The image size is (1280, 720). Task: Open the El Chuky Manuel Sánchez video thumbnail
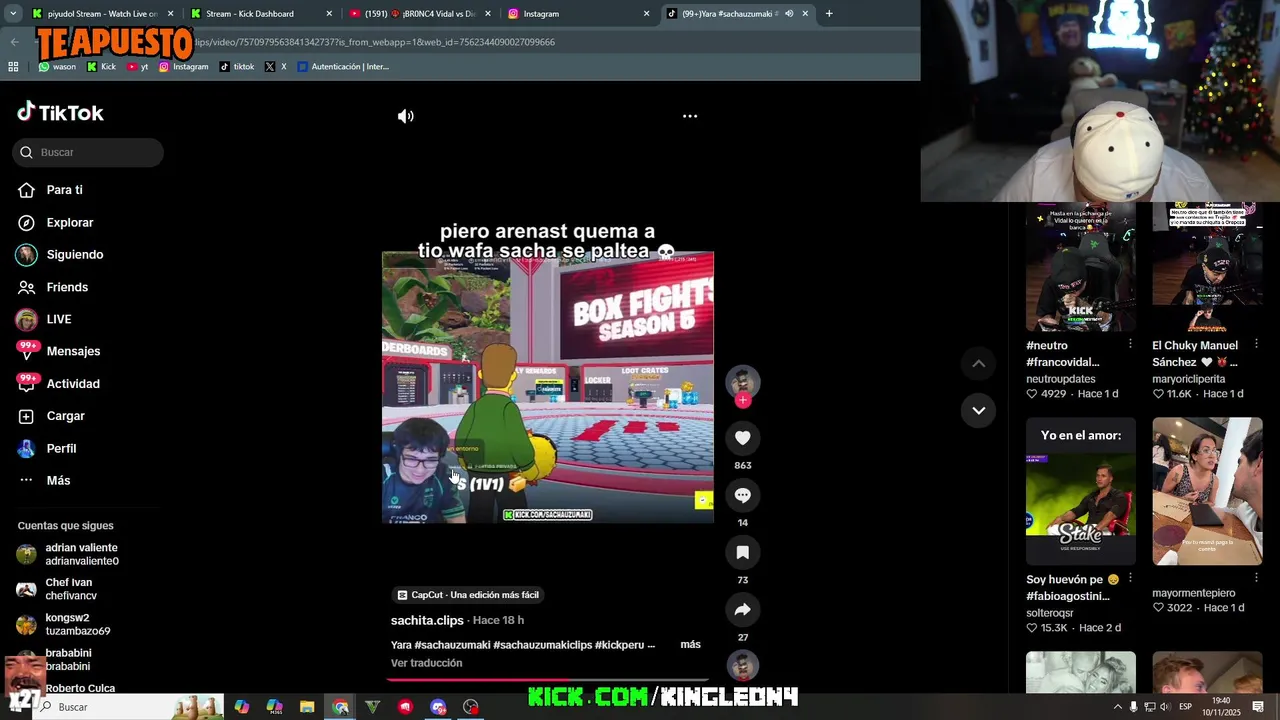click(x=1207, y=267)
